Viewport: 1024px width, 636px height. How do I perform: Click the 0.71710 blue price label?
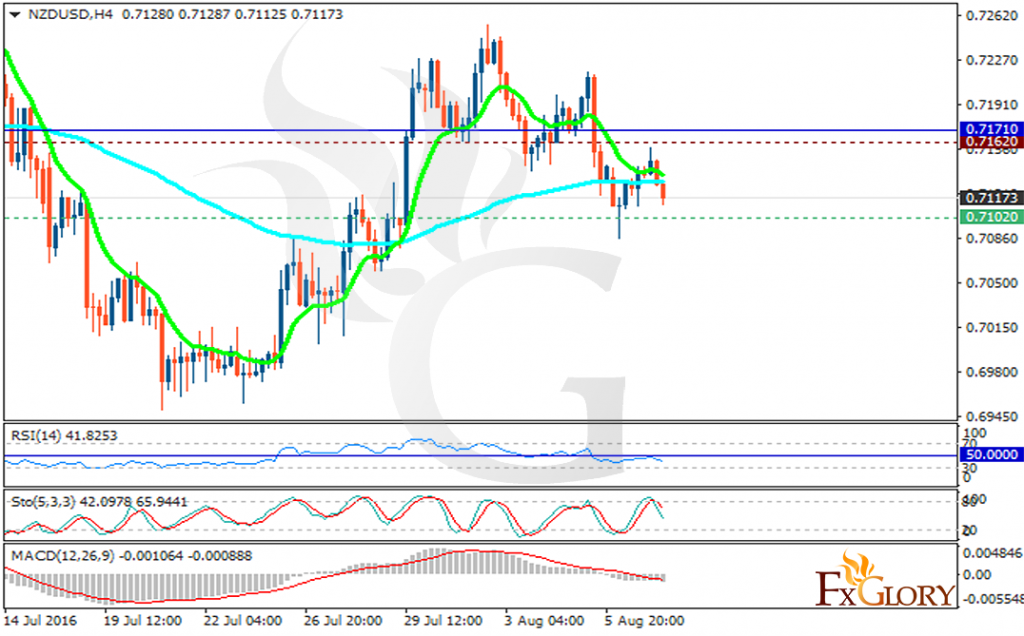[991, 129]
